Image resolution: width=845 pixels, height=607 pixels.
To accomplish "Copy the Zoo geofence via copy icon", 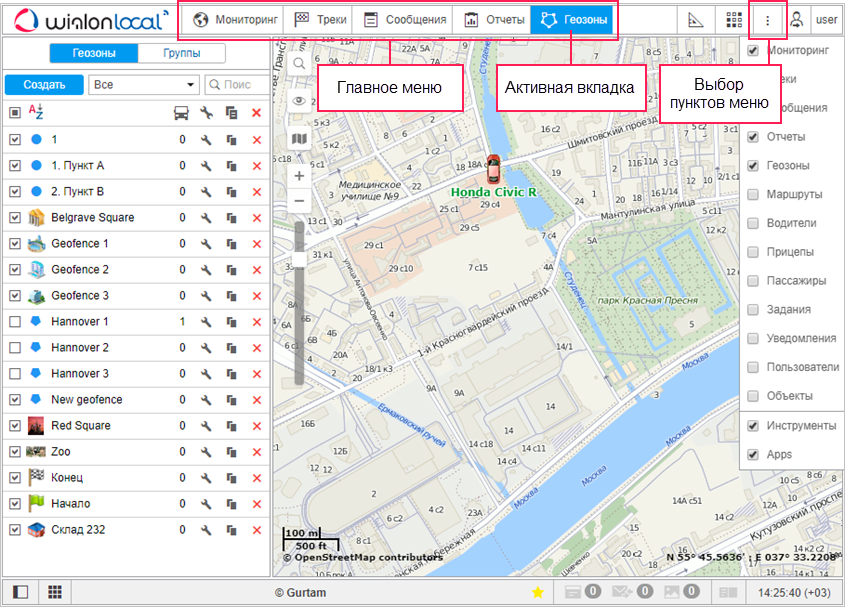I will [232, 452].
